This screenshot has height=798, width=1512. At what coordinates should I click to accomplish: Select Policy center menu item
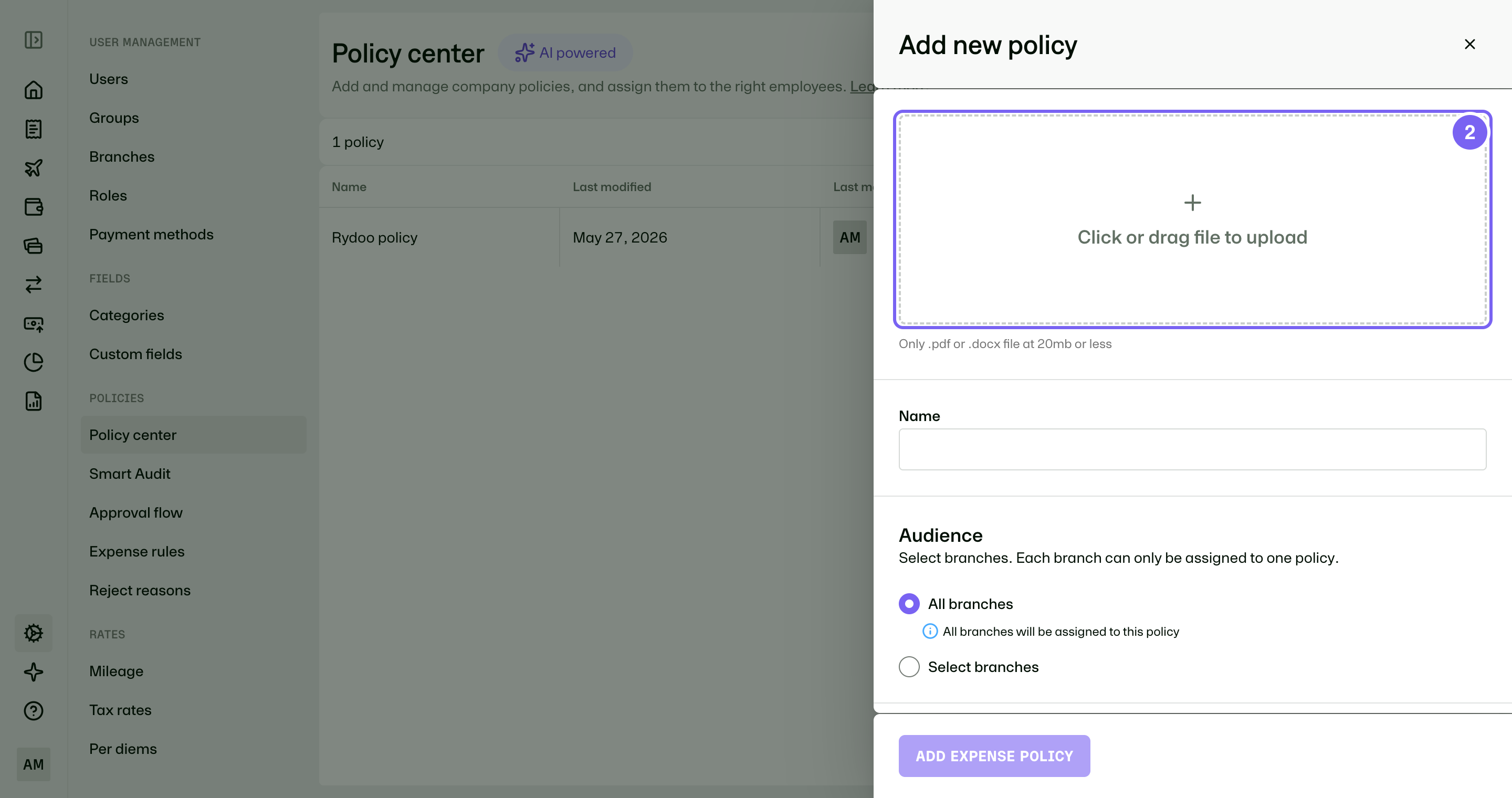click(193, 435)
